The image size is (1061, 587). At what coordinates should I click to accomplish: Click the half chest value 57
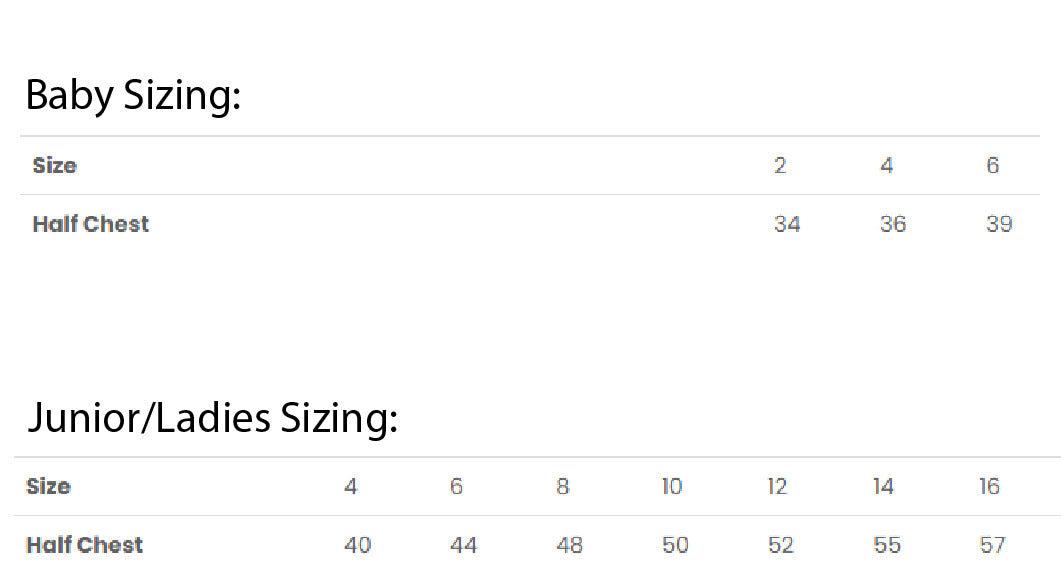(x=993, y=545)
